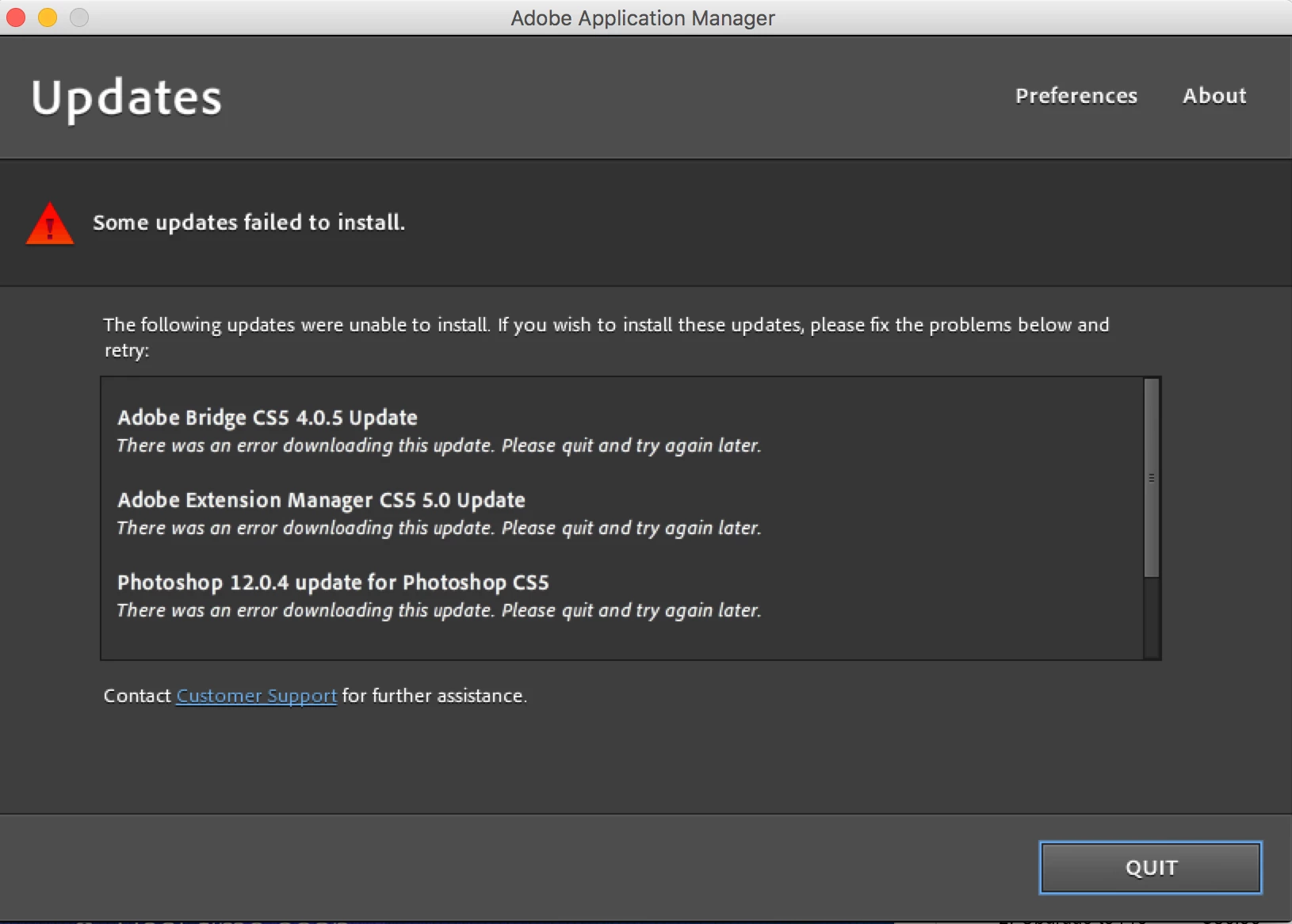Click the error message under Extension Manager update
Screen dimensions: 1292x924
[439, 529]
